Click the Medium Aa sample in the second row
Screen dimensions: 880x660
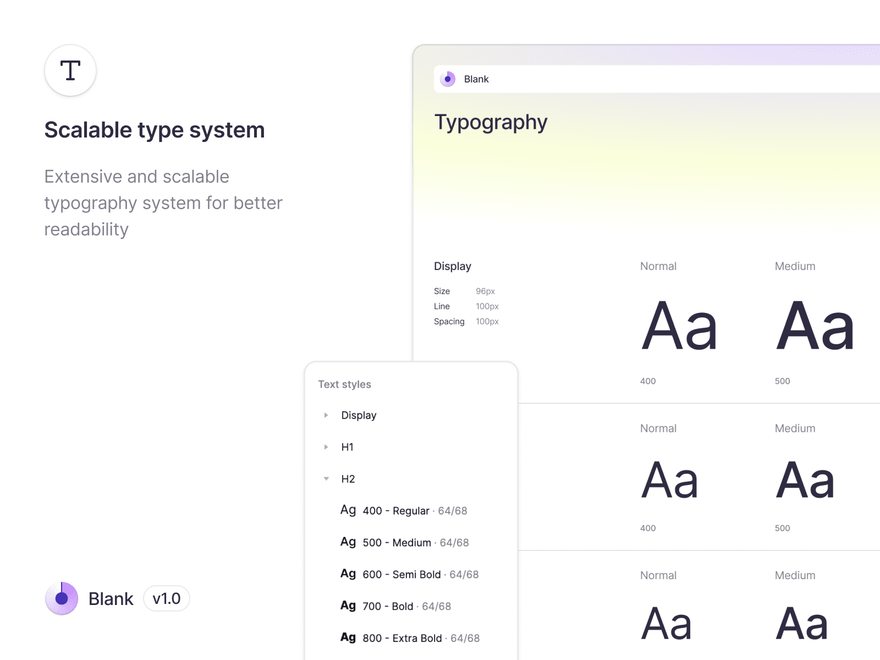coord(805,480)
